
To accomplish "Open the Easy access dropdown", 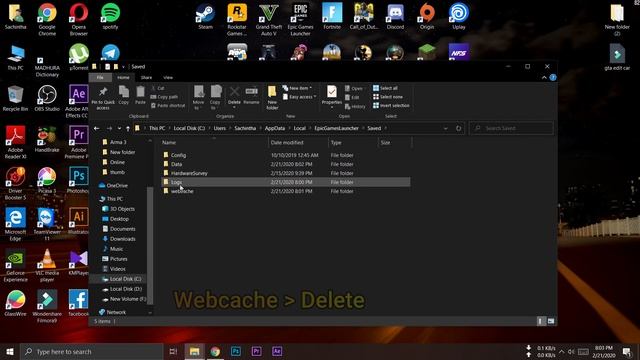I will coord(300,97).
